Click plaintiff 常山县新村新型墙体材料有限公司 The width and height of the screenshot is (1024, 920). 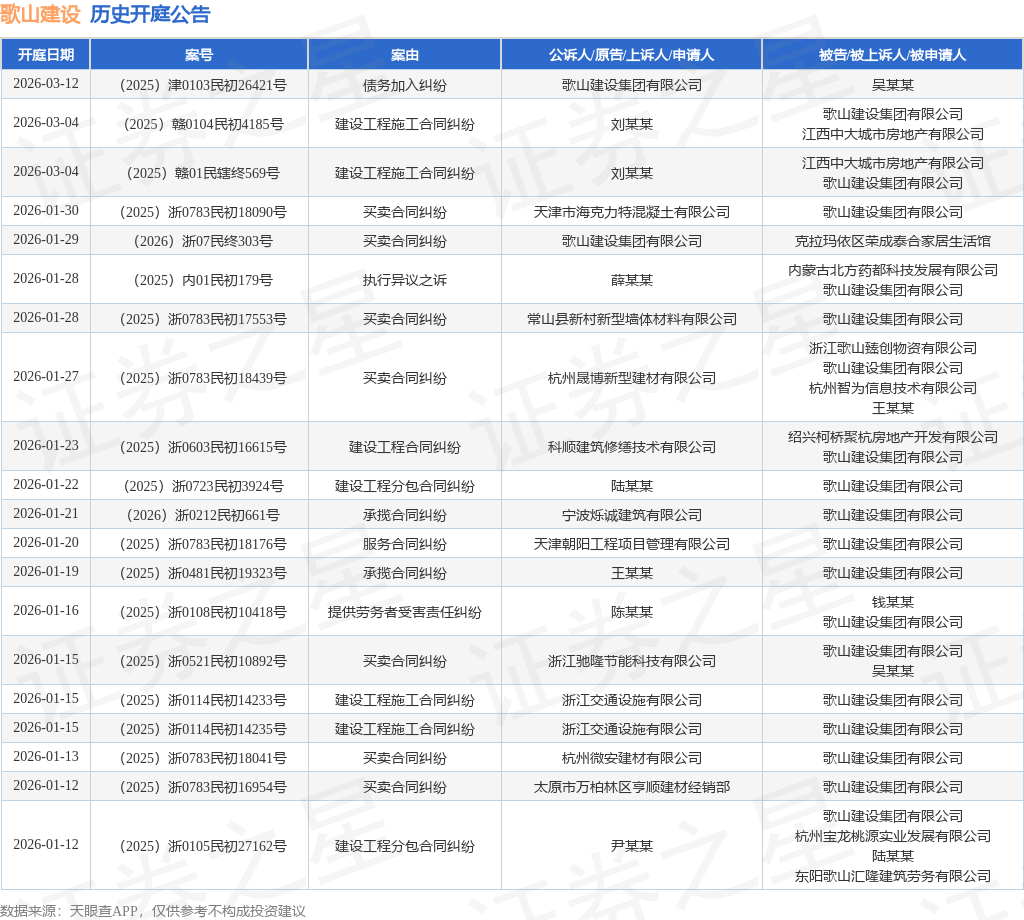coord(632,319)
